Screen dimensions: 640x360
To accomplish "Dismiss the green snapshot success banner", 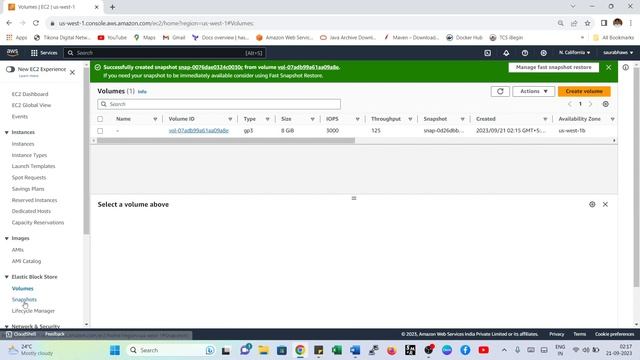I will 609,67.
